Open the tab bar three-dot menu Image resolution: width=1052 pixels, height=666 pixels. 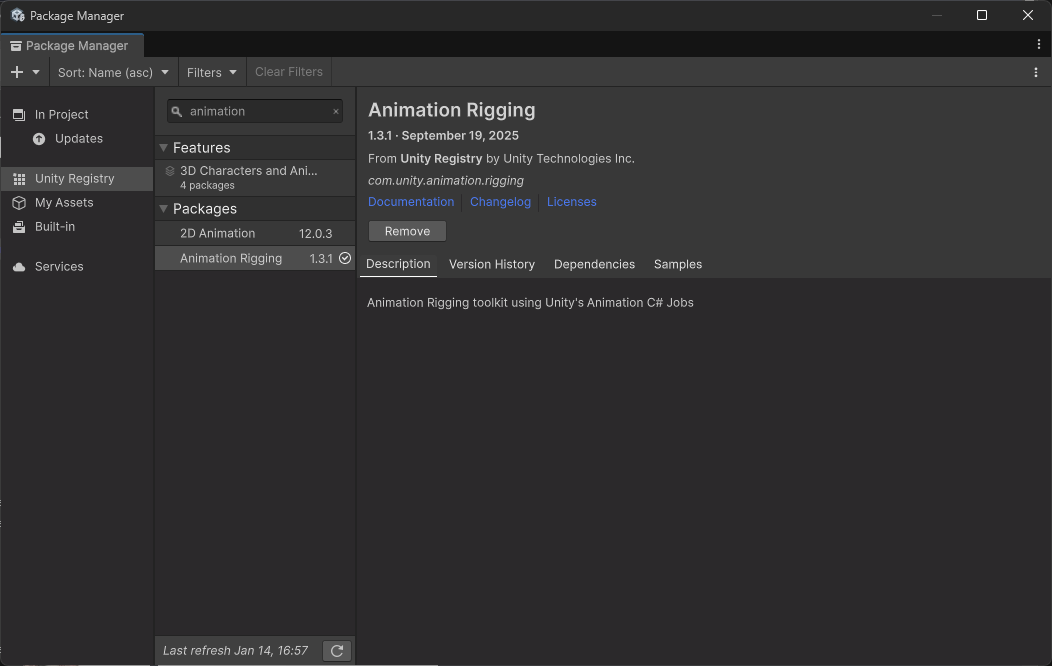[x=1039, y=44]
